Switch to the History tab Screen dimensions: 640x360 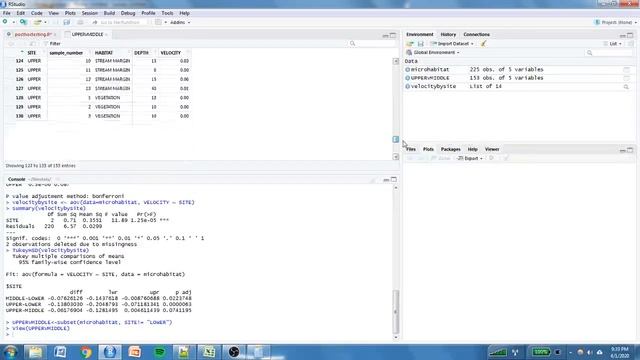coord(448,34)
